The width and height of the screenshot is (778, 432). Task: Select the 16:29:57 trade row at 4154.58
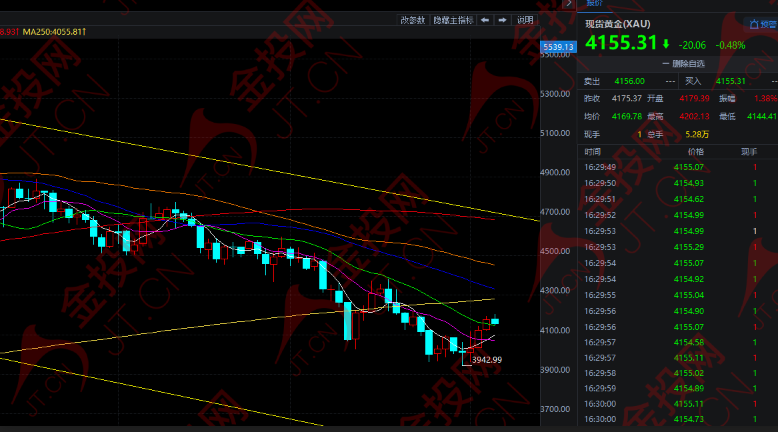(678, 342)
